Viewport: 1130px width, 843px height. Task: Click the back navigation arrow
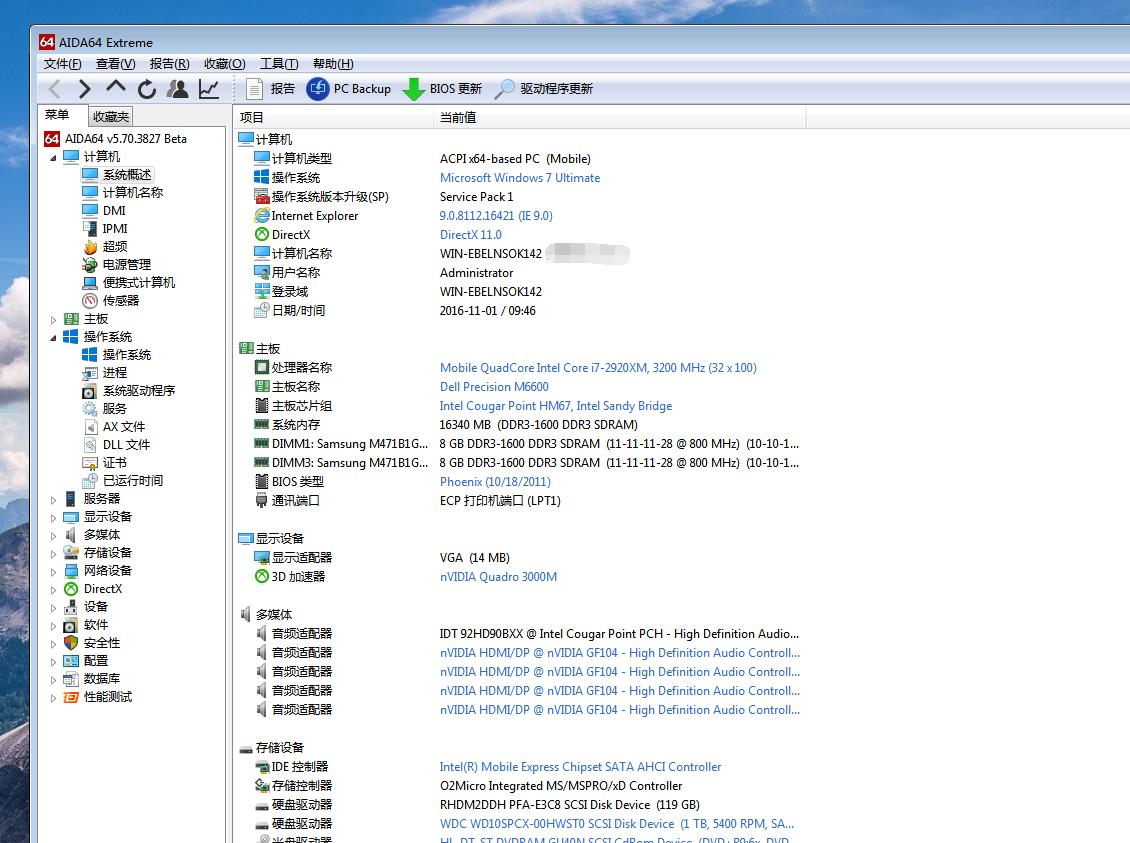(53, 89)
